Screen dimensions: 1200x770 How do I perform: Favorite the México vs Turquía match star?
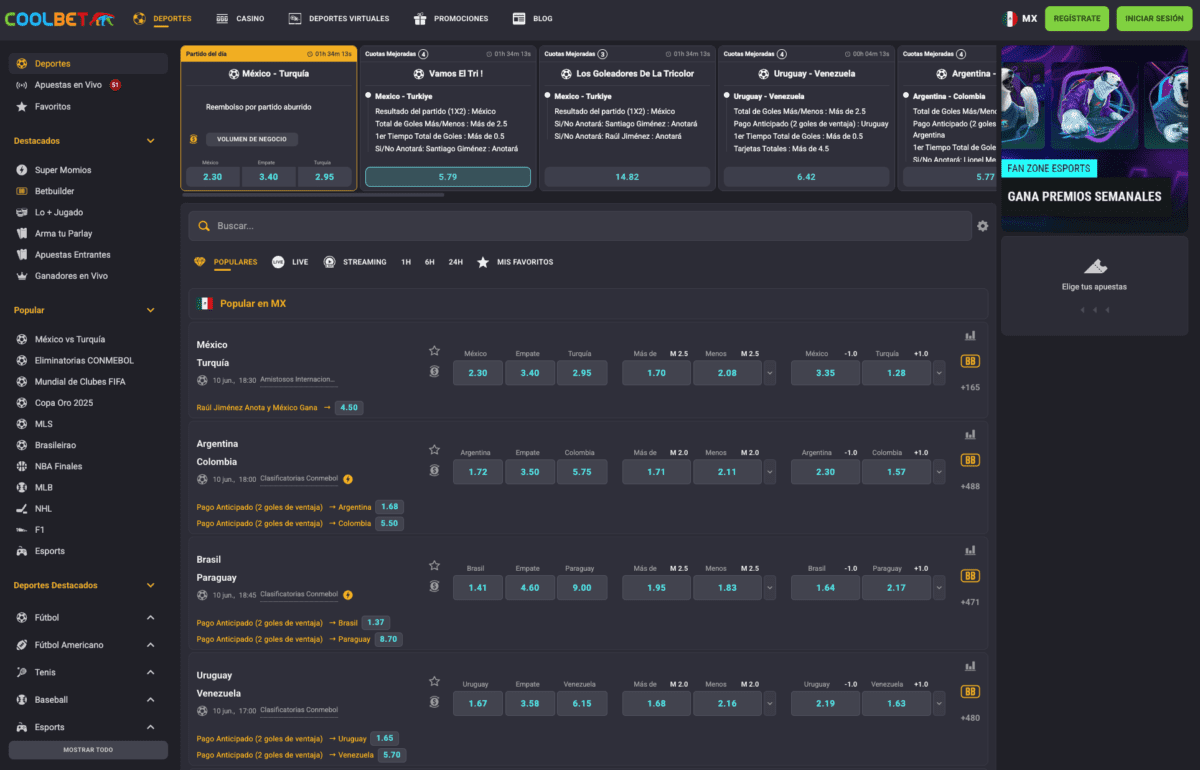click(434, 351)
